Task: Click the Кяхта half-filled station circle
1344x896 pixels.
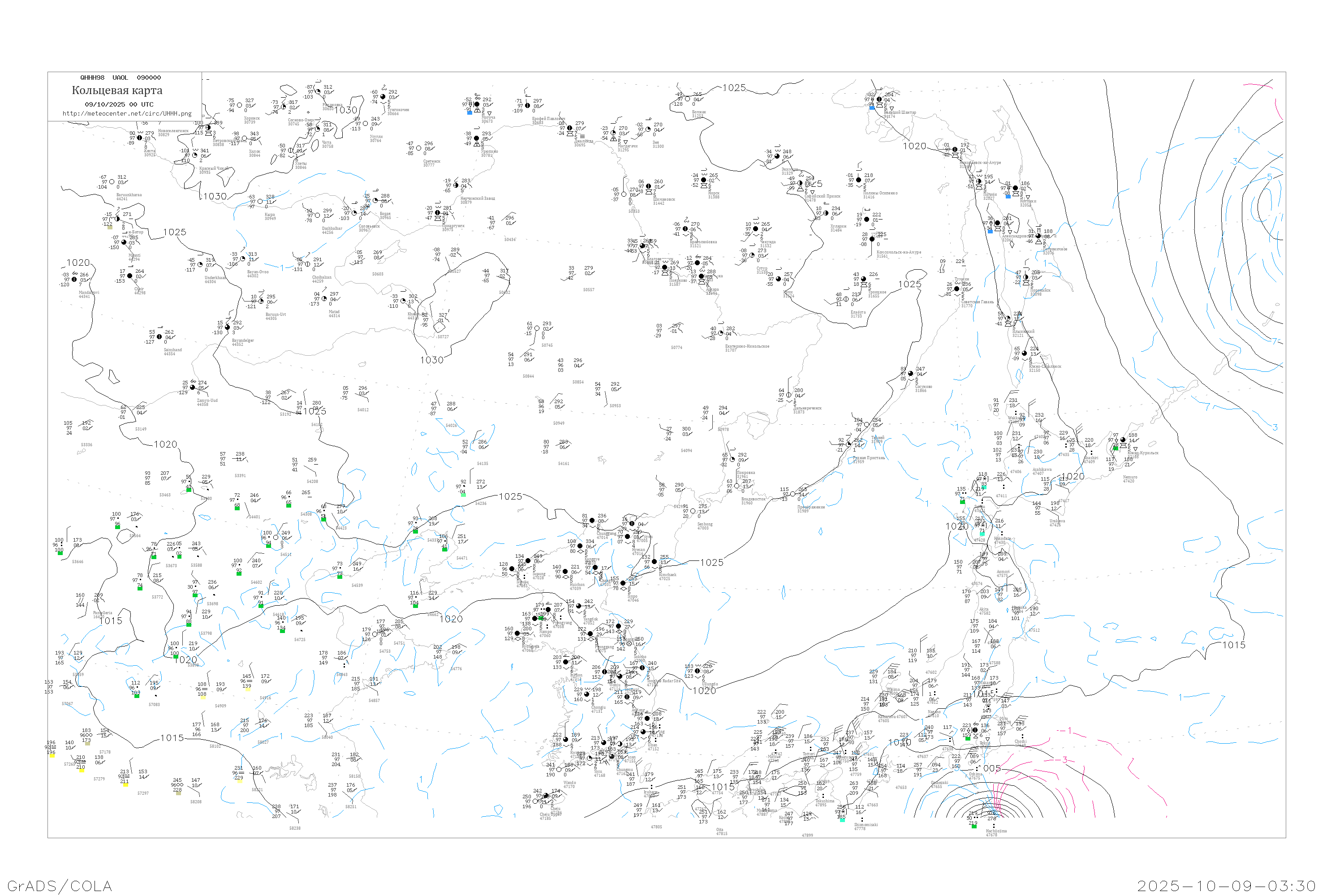Action: (139, 138)
